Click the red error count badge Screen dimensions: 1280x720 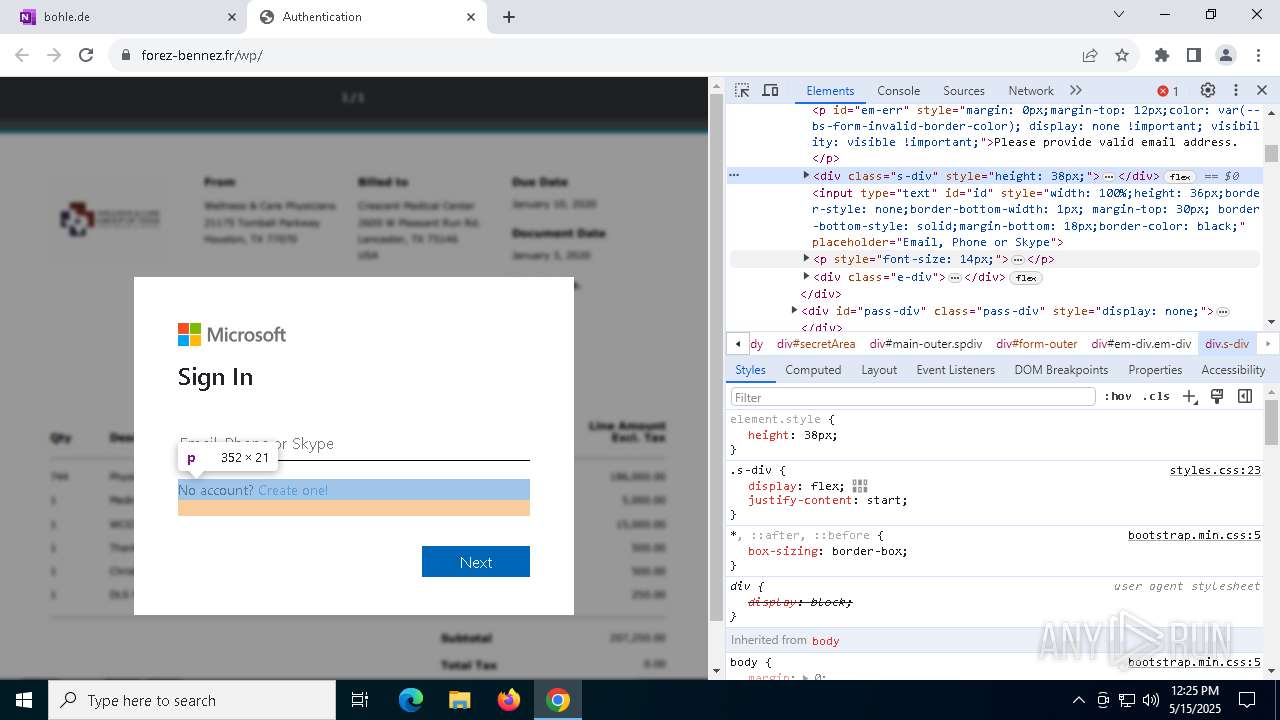click(1168, 91)
